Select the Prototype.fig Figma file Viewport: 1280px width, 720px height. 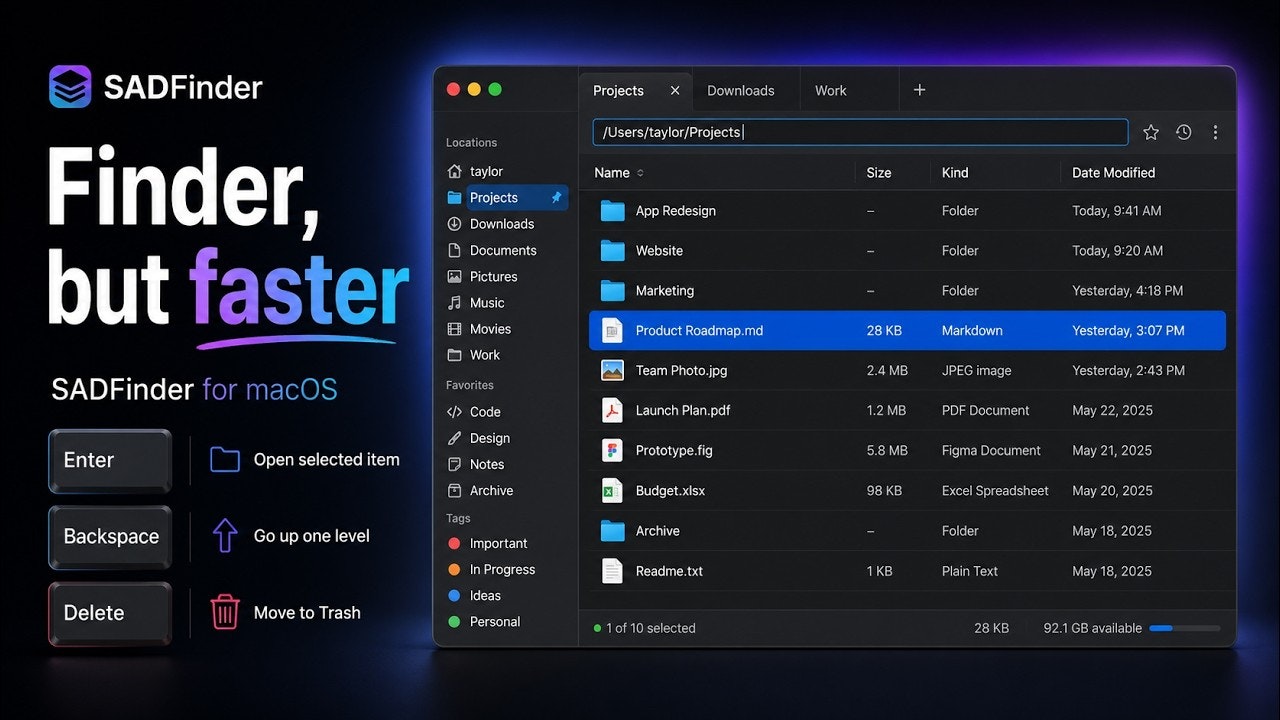(x=907, y=451)
